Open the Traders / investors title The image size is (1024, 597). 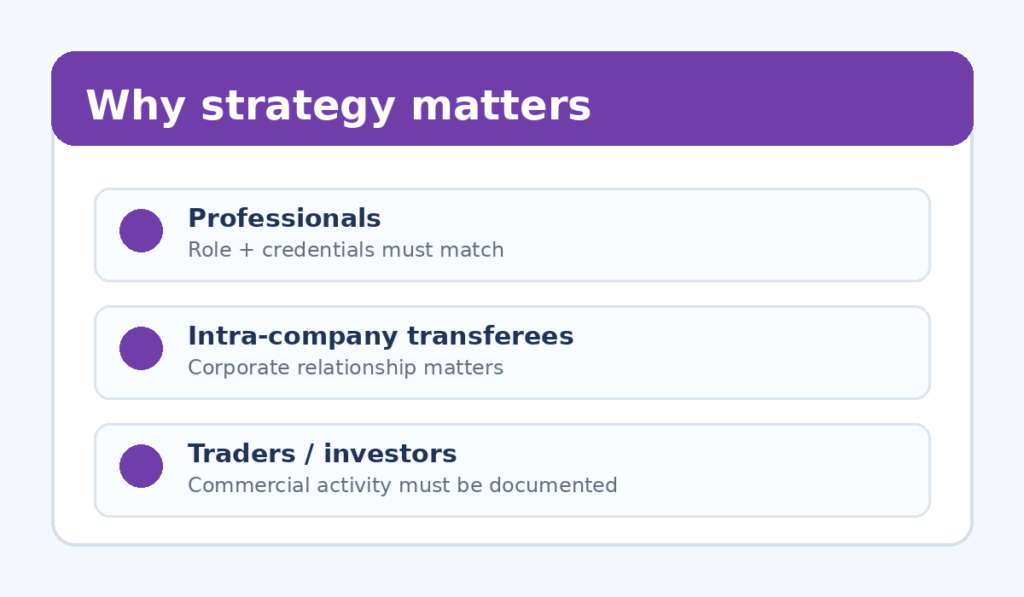coord(322,454)
